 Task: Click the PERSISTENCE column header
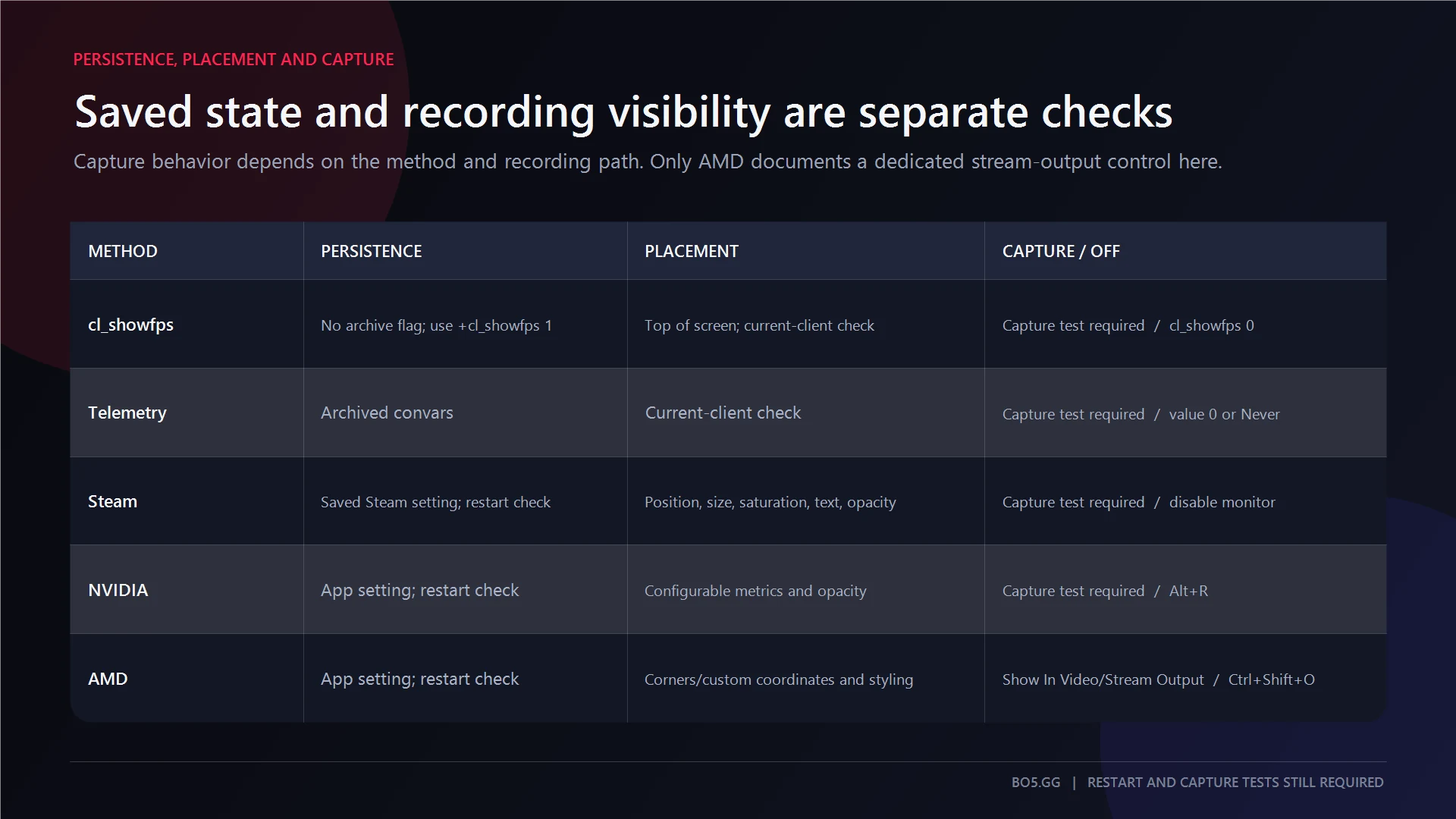tap(371, 251)
